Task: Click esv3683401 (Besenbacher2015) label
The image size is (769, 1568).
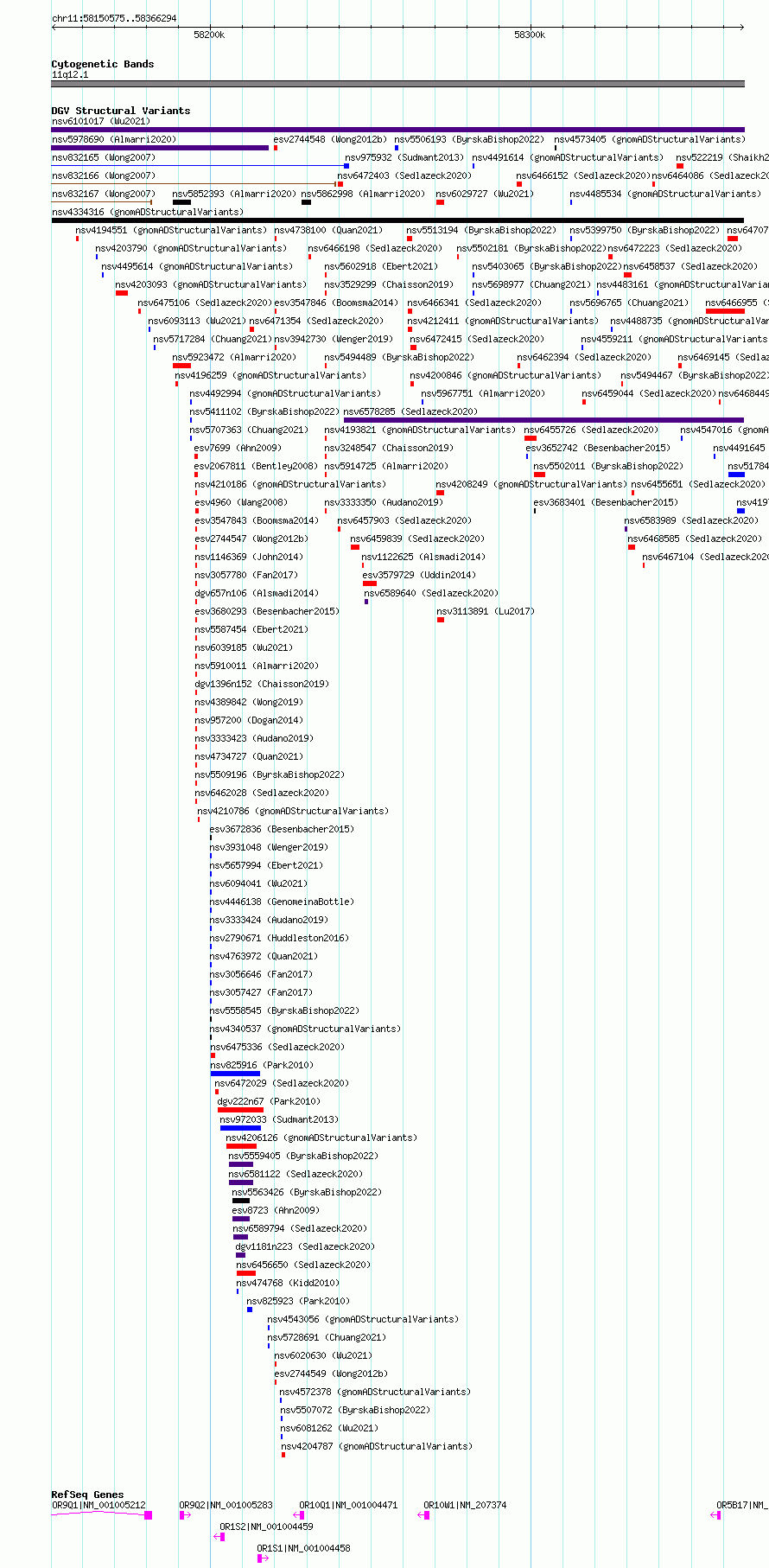Action: click(x=606, y=502)
